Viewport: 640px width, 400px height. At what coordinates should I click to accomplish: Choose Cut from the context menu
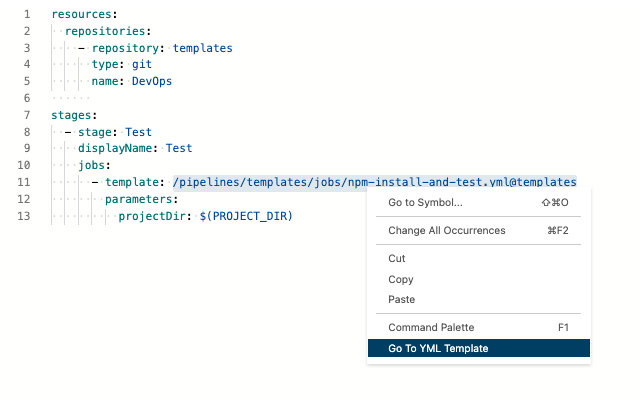click(397, 259)
